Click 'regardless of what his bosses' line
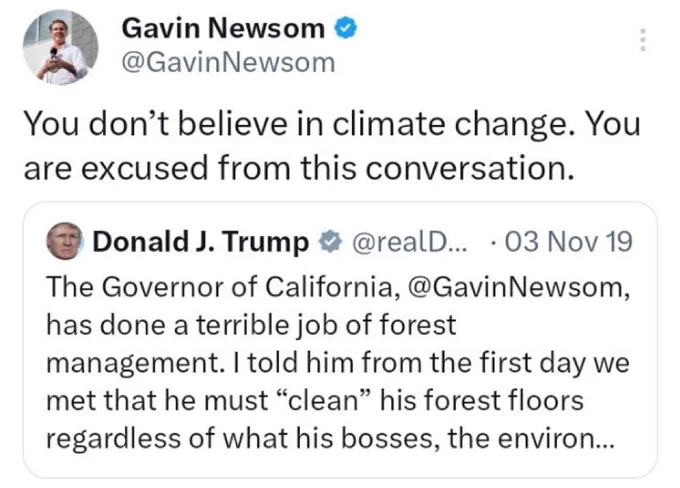680x488 pixels. coord(245,439)
